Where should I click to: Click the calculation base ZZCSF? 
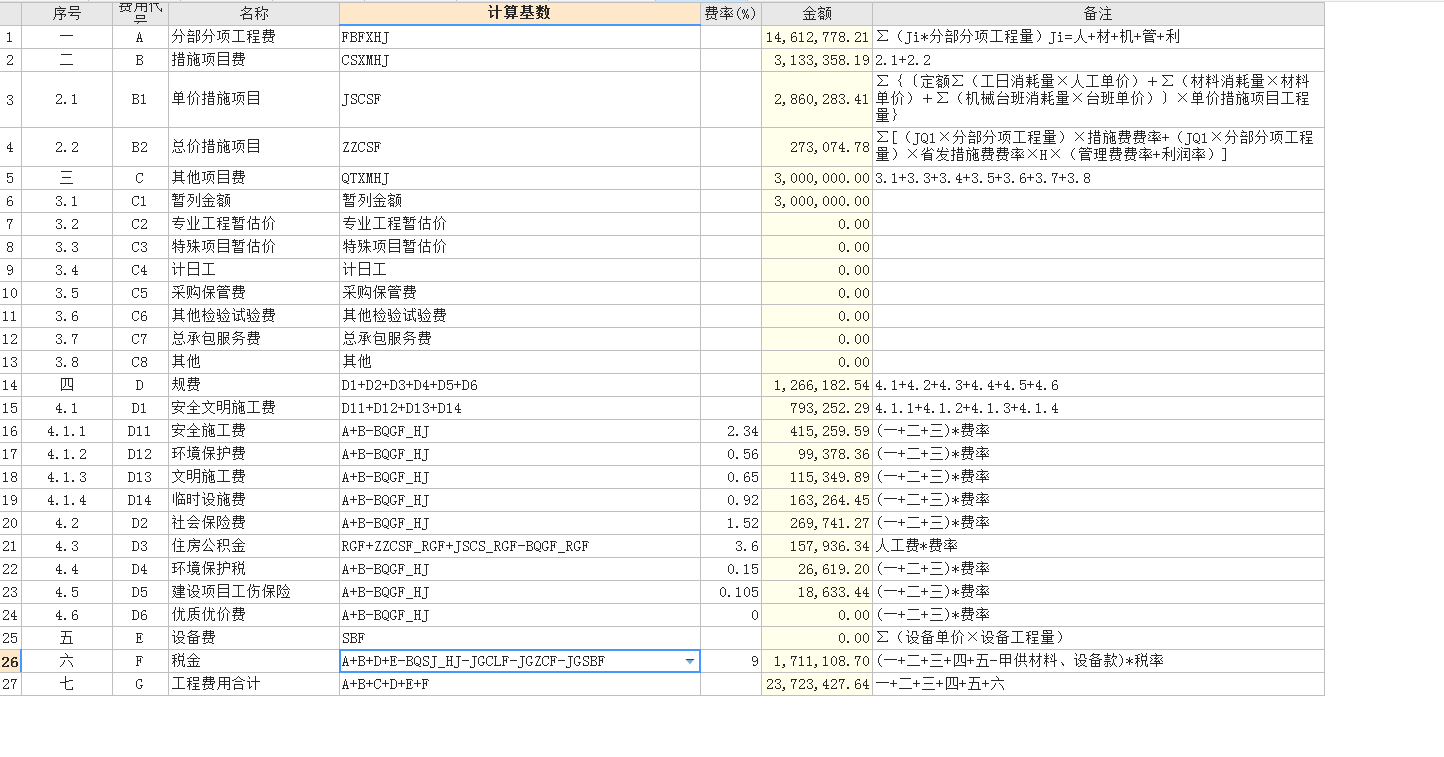[x=520, y=147]
